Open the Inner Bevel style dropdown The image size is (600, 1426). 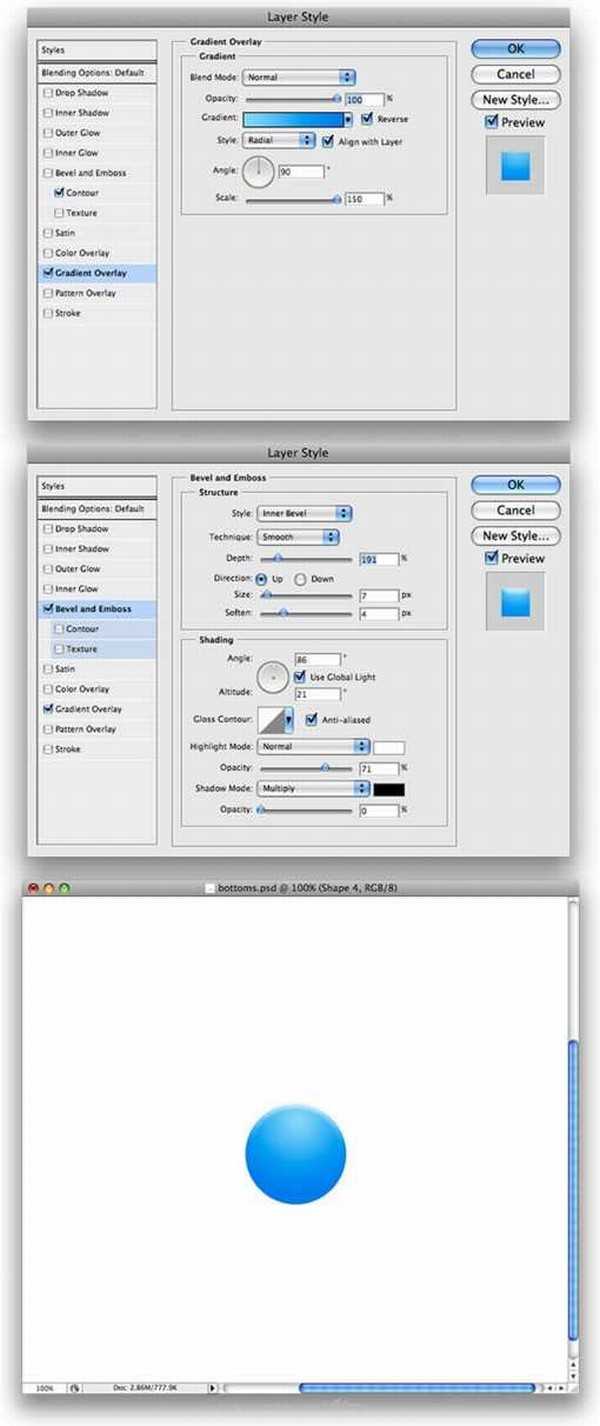tap(304, 513)
